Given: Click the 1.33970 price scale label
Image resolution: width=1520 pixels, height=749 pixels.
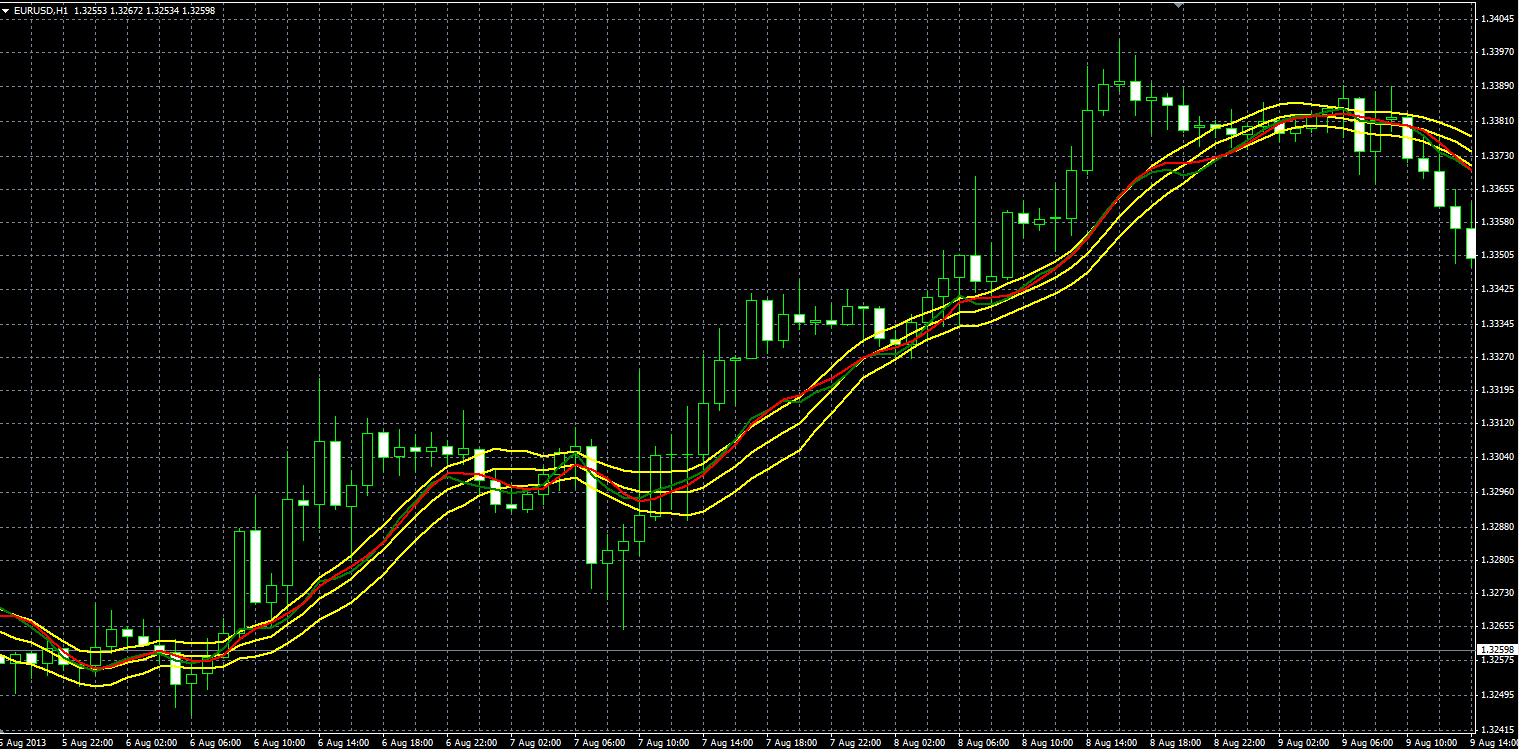Looking at the screenshot, I should [x=1497, y=52].
